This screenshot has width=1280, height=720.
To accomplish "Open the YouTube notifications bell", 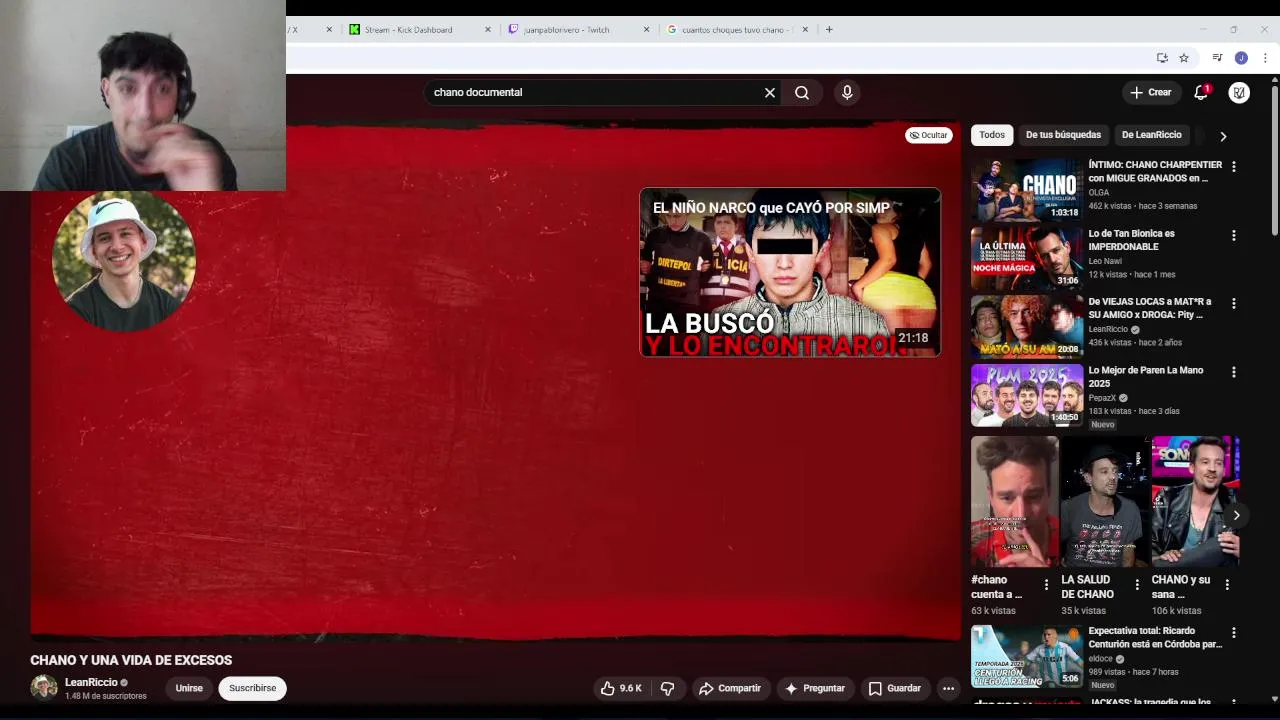I will 1201,92.
